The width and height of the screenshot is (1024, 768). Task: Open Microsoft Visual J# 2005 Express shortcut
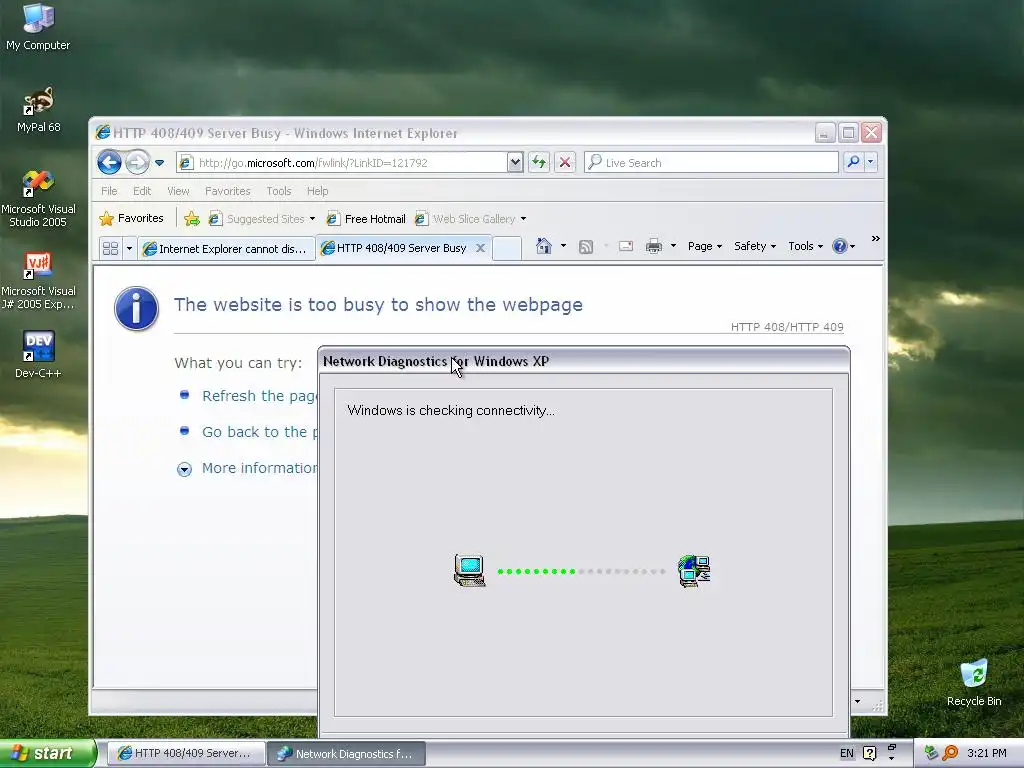(38, 281)
